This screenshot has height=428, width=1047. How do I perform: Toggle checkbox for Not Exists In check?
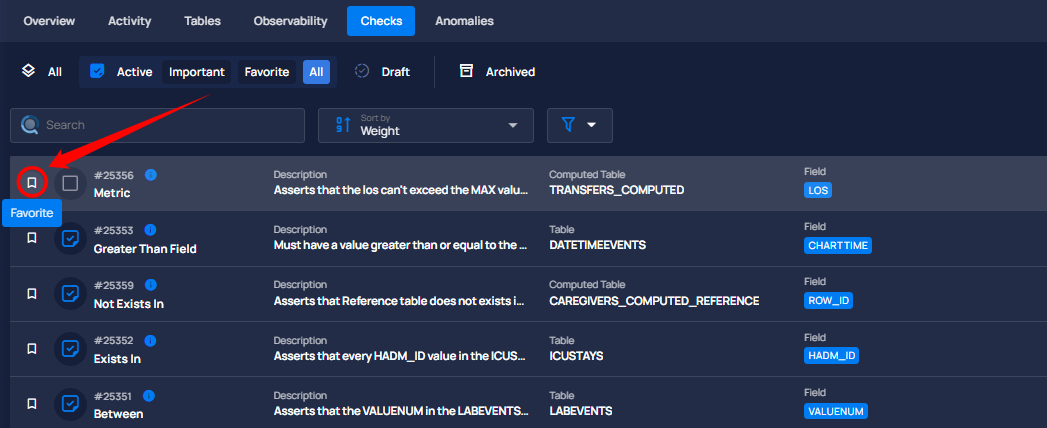pos(70,294)
